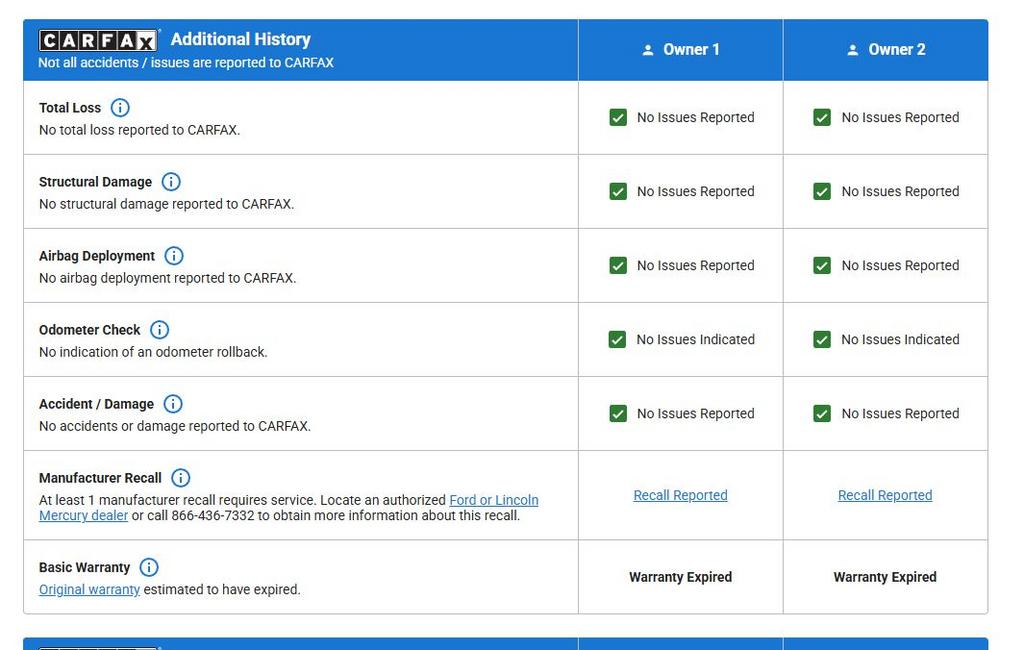
Task: Open Manufacturer Recall info icon
Action: (180, 478)
